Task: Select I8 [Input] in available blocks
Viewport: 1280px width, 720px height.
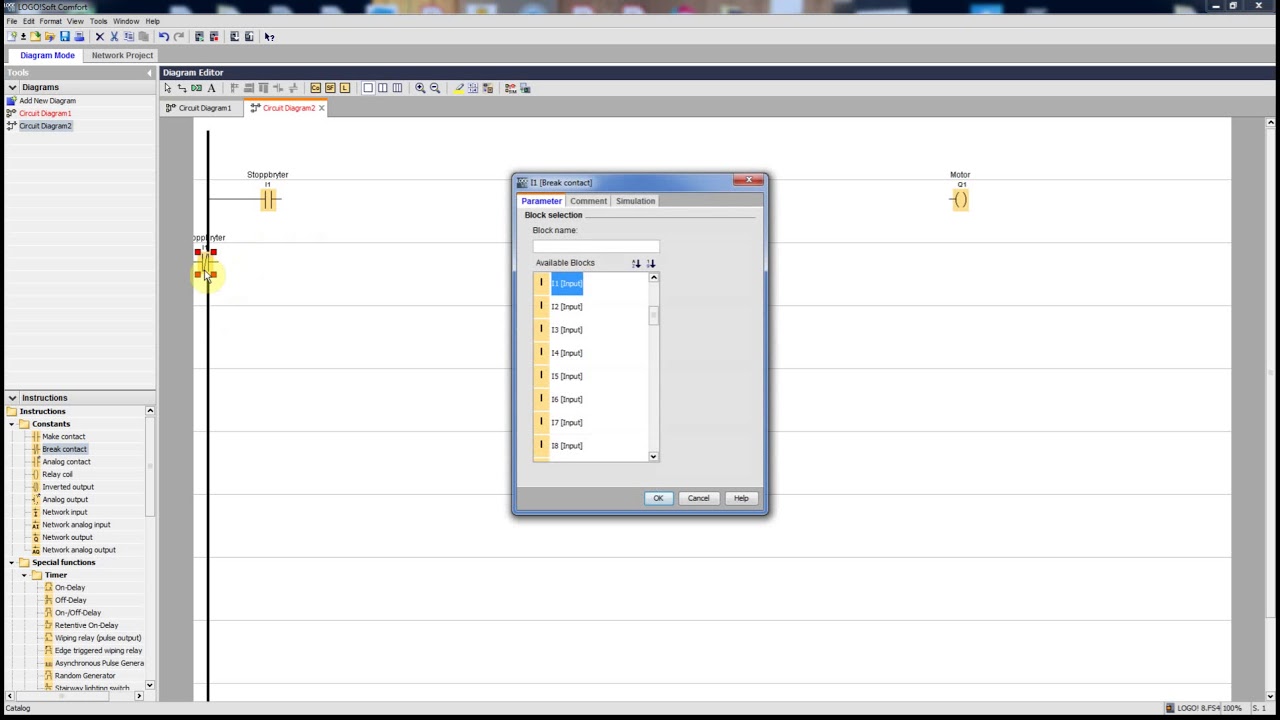Action: click(566, 446)
